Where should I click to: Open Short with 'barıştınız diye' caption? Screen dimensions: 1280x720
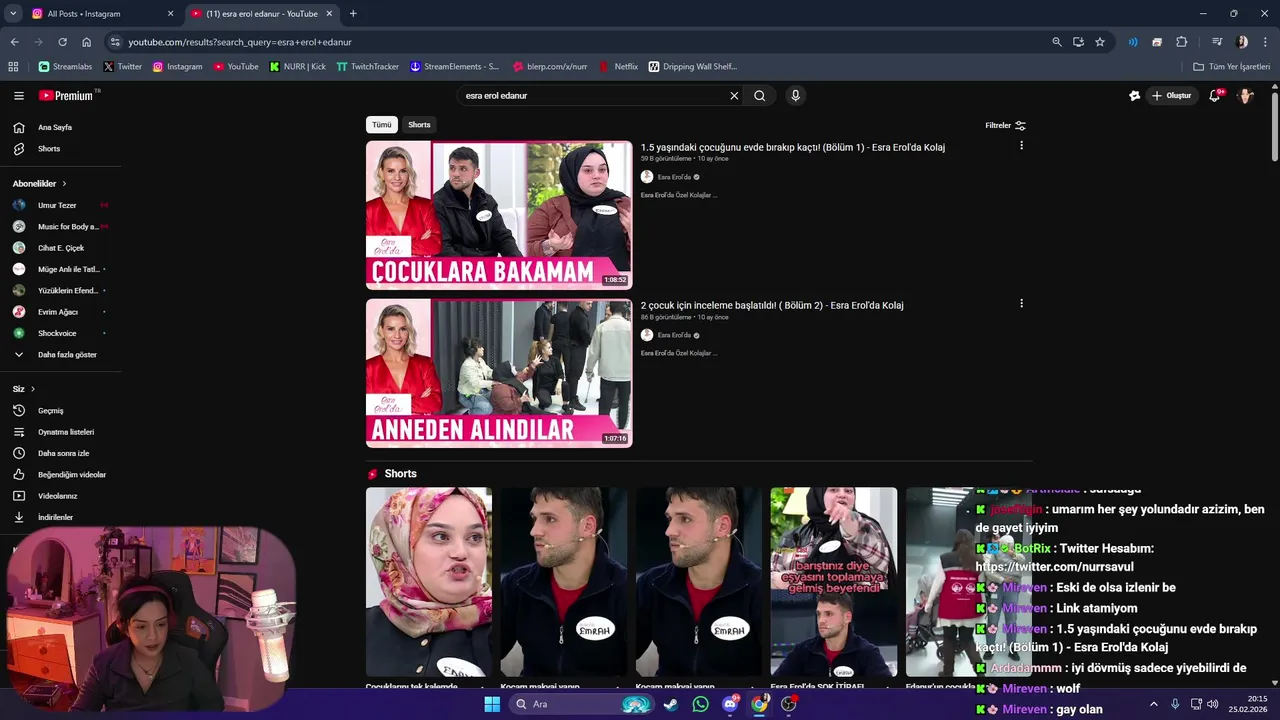click(x=834, y=582)
